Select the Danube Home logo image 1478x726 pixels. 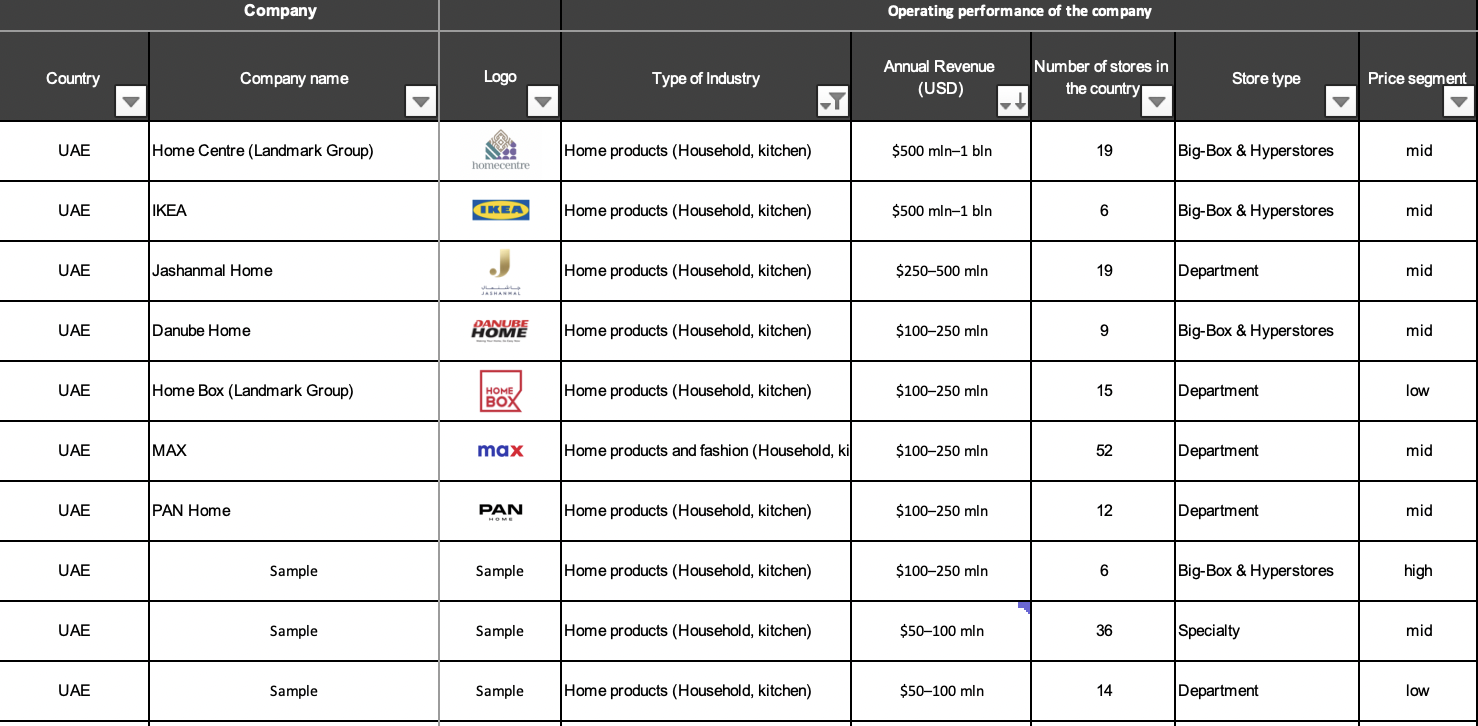point(500,331)
